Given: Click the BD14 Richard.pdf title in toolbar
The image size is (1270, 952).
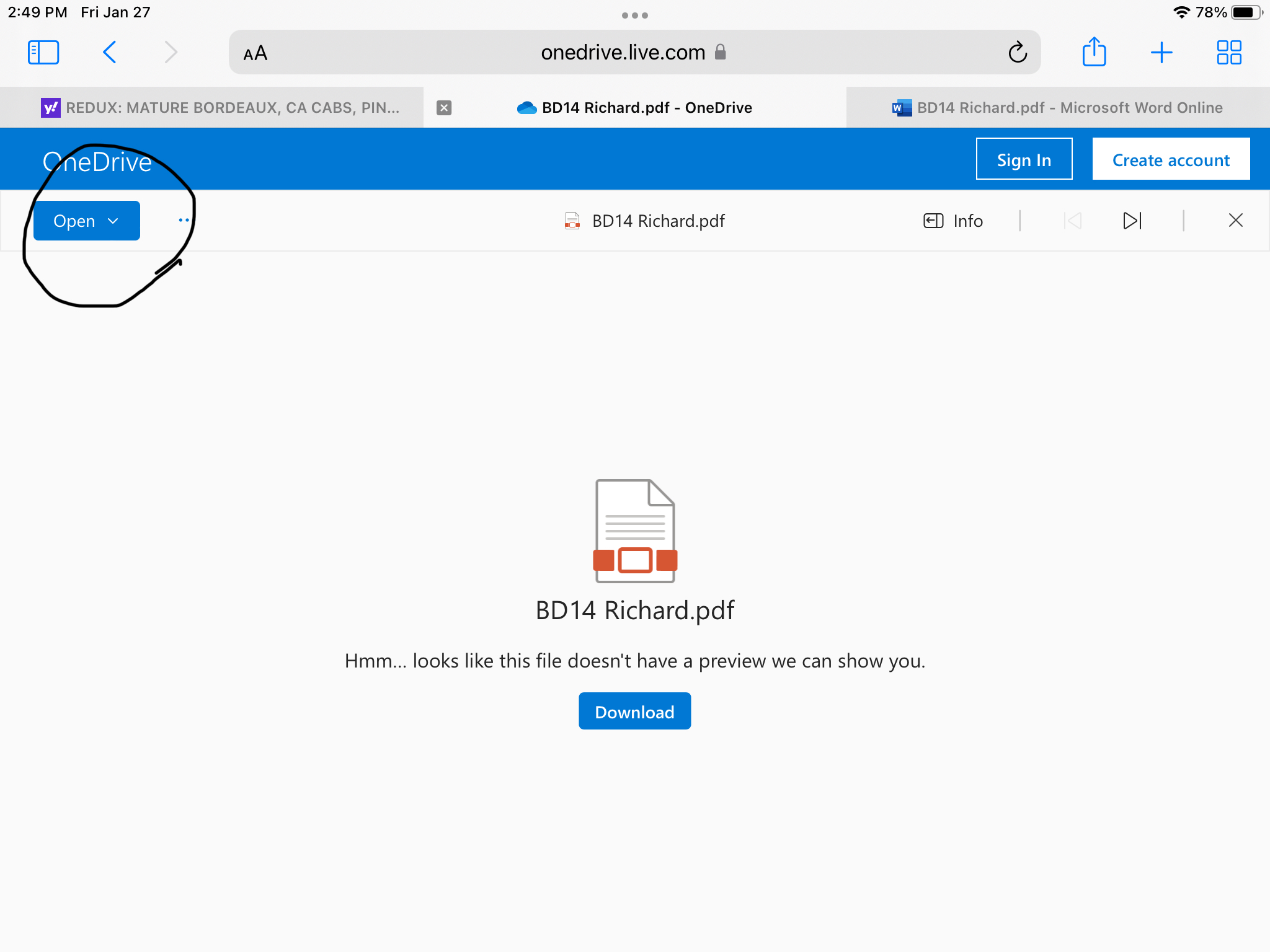Looking at the screenshot, I should 658,221.
